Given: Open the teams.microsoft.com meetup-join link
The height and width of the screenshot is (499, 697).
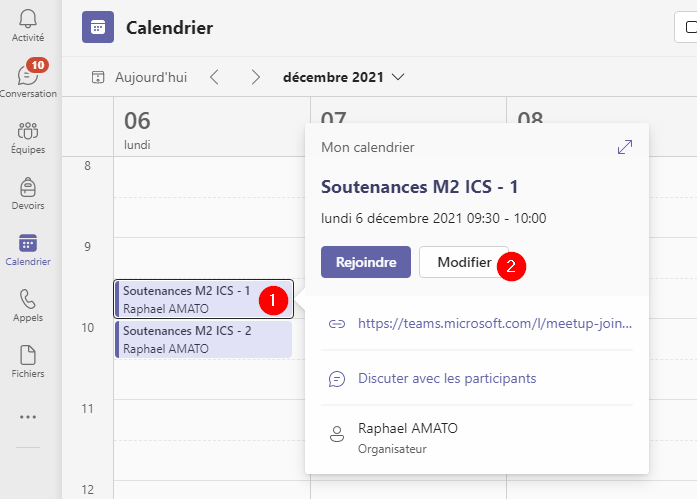Looking at the screenshot, I should [494, 324].
